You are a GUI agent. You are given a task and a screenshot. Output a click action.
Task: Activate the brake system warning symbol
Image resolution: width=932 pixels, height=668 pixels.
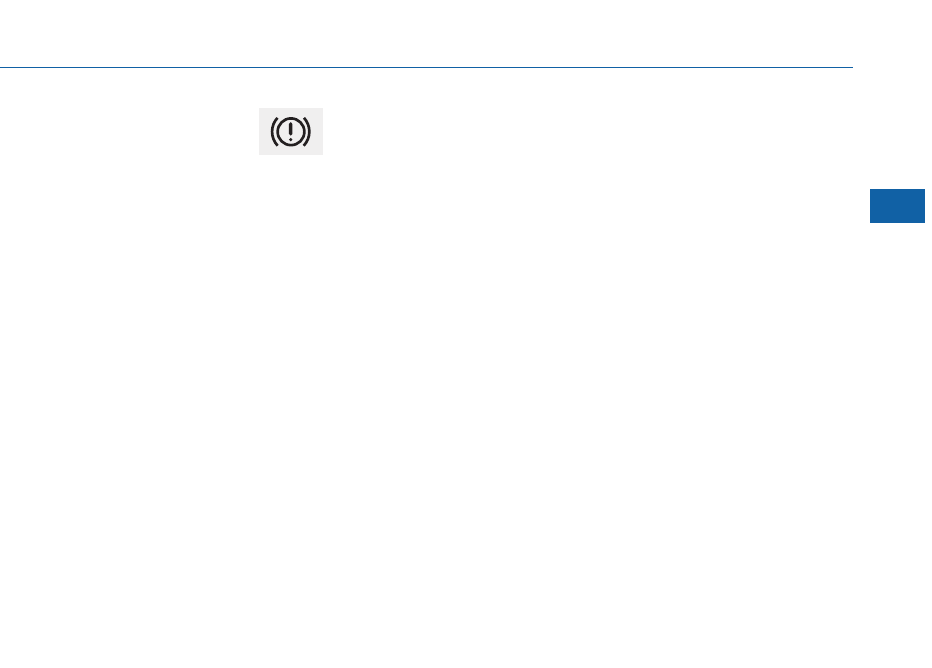(291, 131)
